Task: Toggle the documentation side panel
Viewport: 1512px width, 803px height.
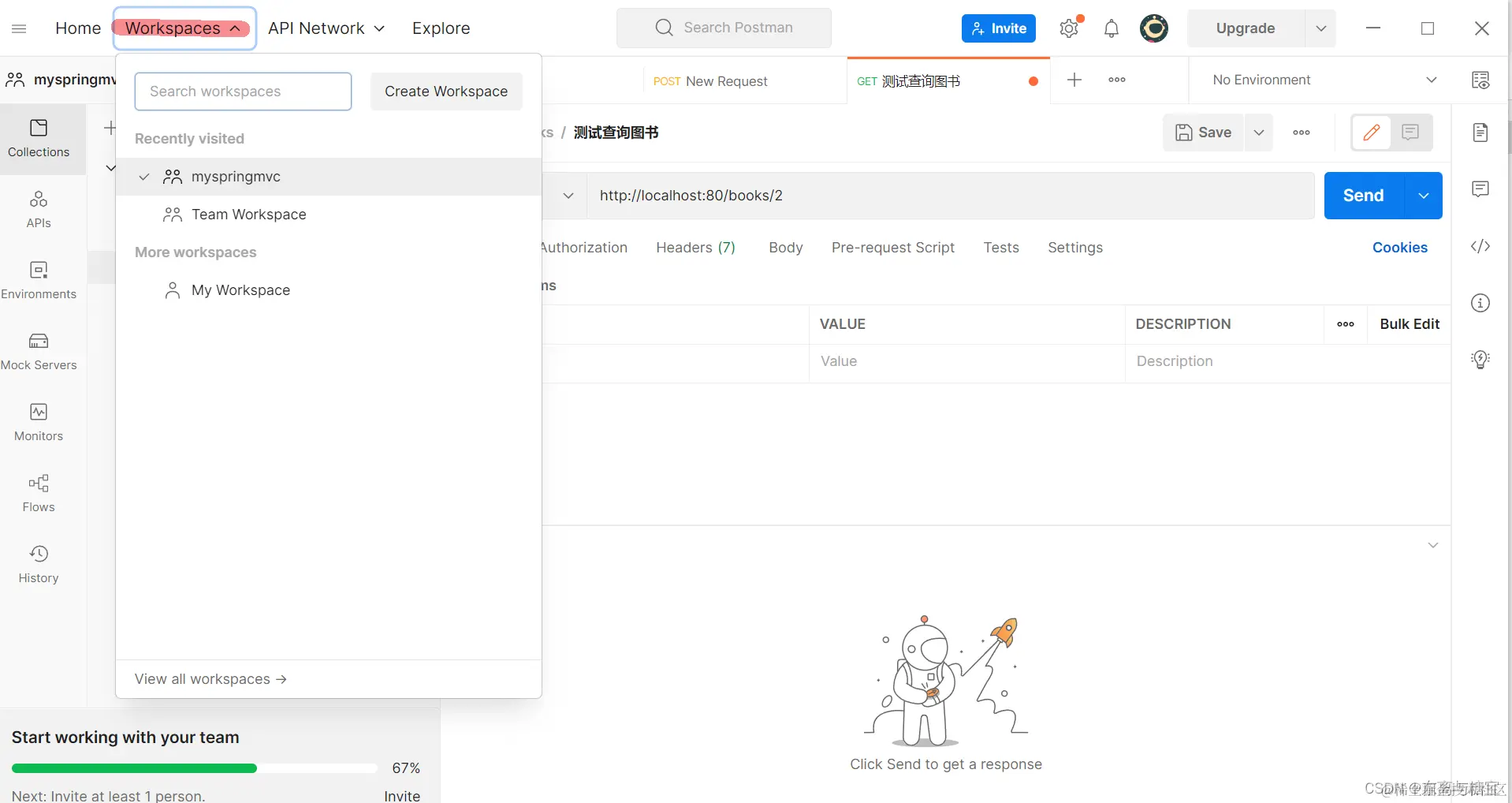Action: pyautogui.click(x=1481, y=132)
